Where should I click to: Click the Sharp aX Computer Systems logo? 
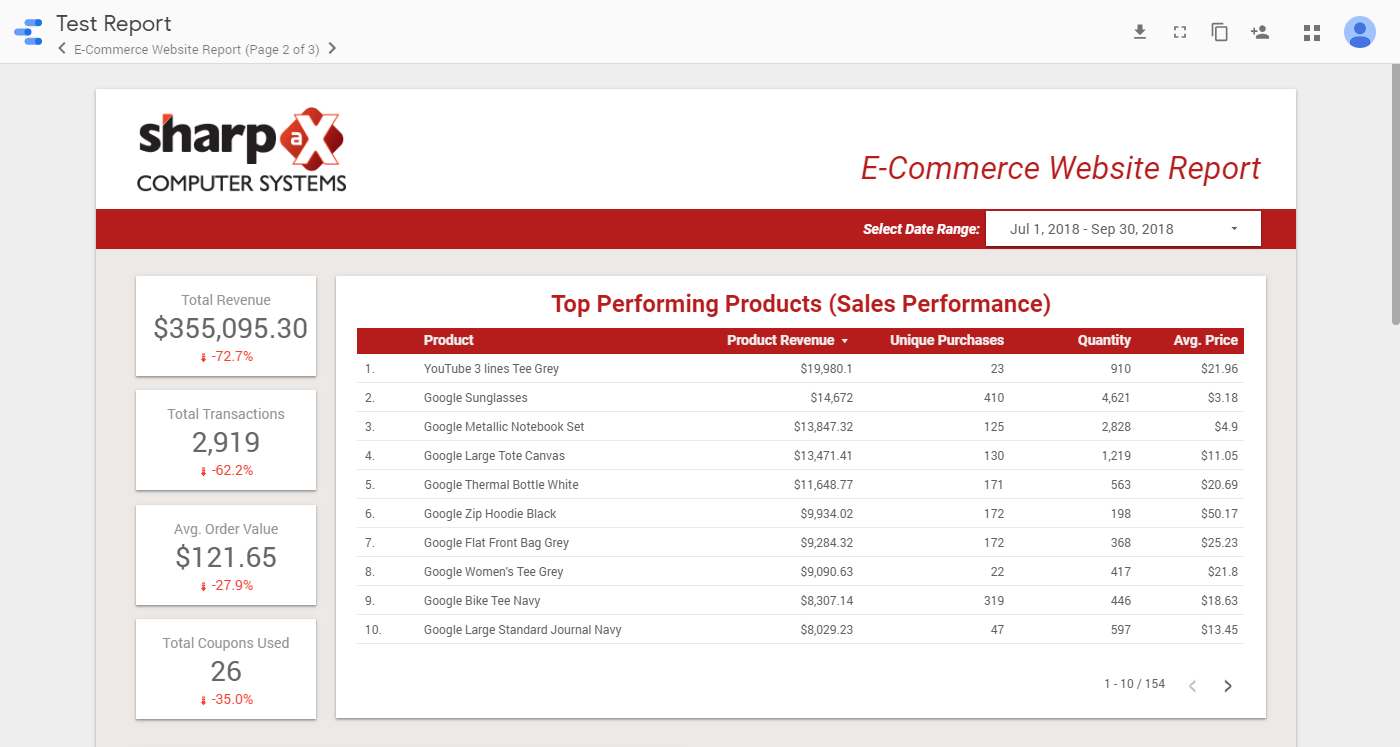pos(242,150)
